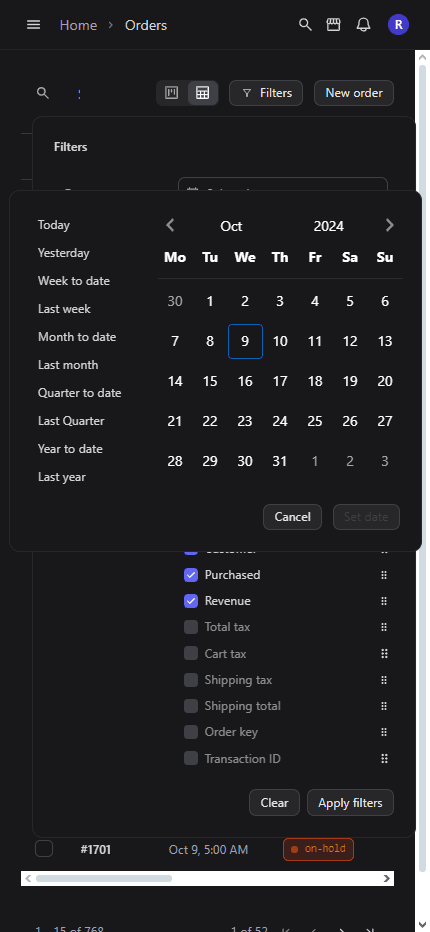The image size is (430, 932).
Task: Switch to the table view icon
Action: (203, 93)
